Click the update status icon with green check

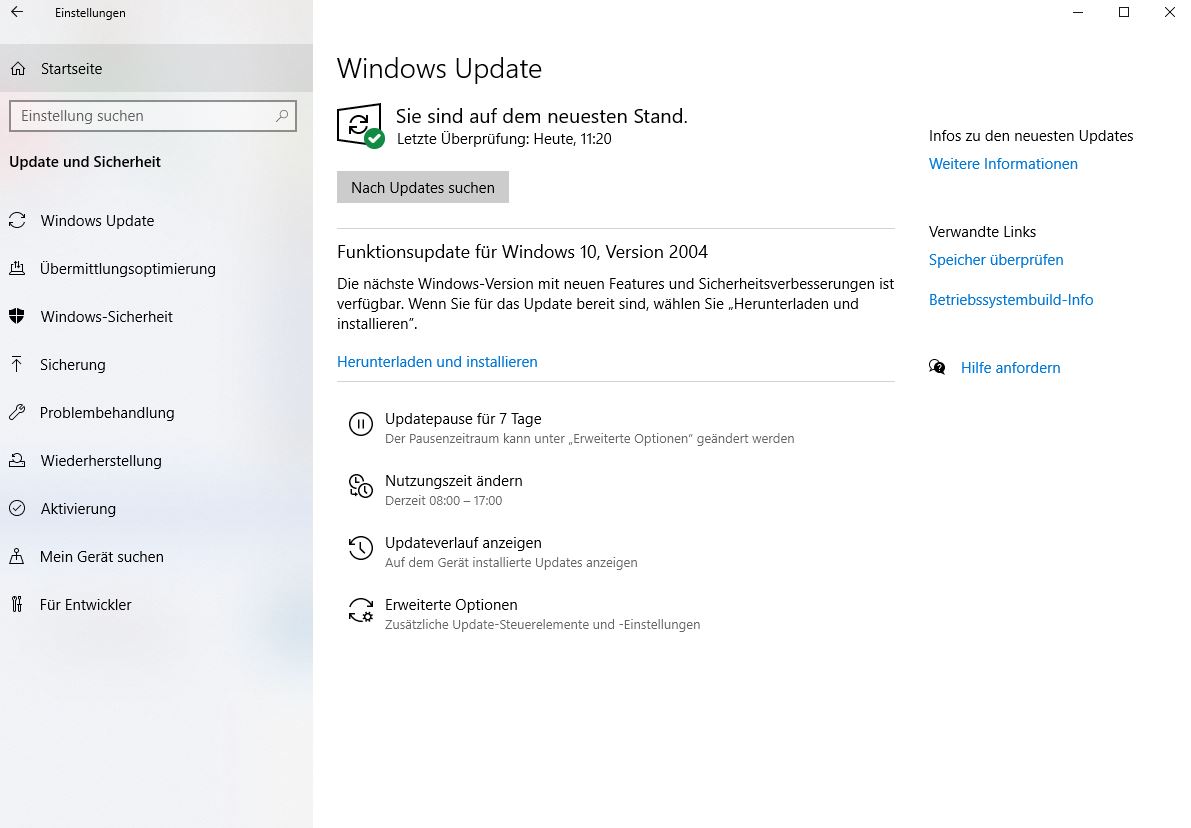(360, 126)
